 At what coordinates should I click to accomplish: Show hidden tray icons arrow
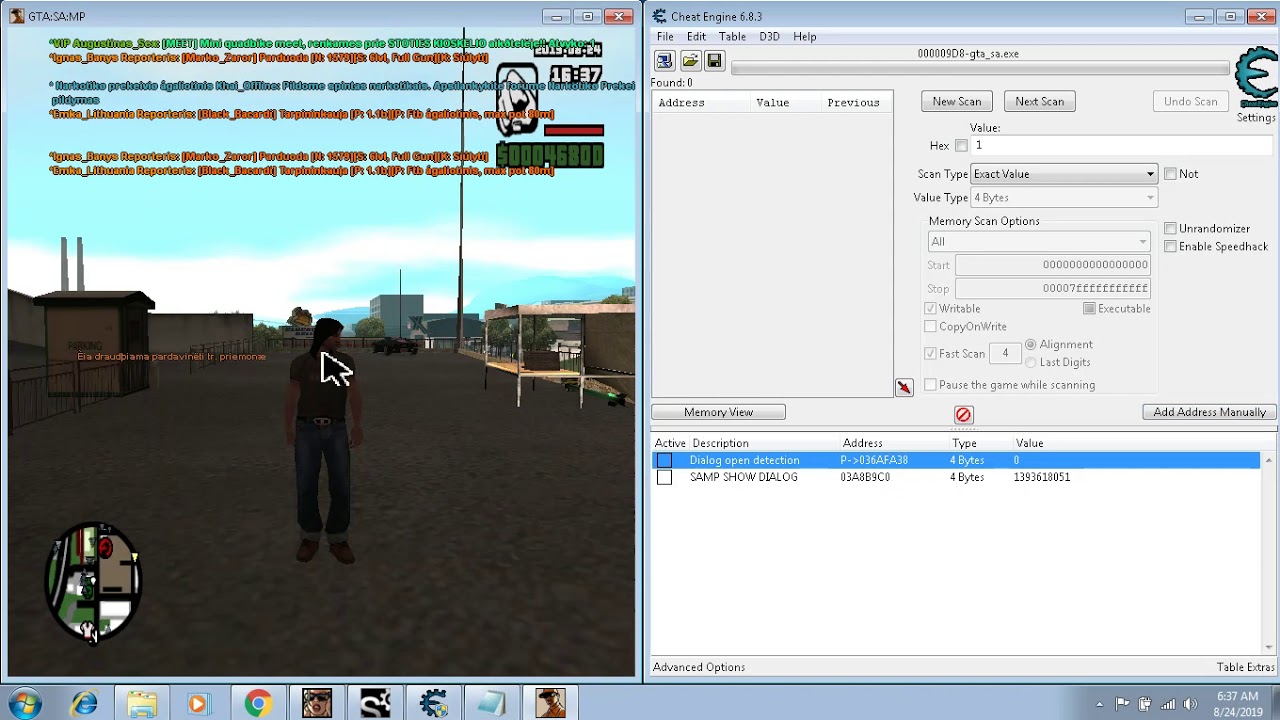click(1099, 704)
